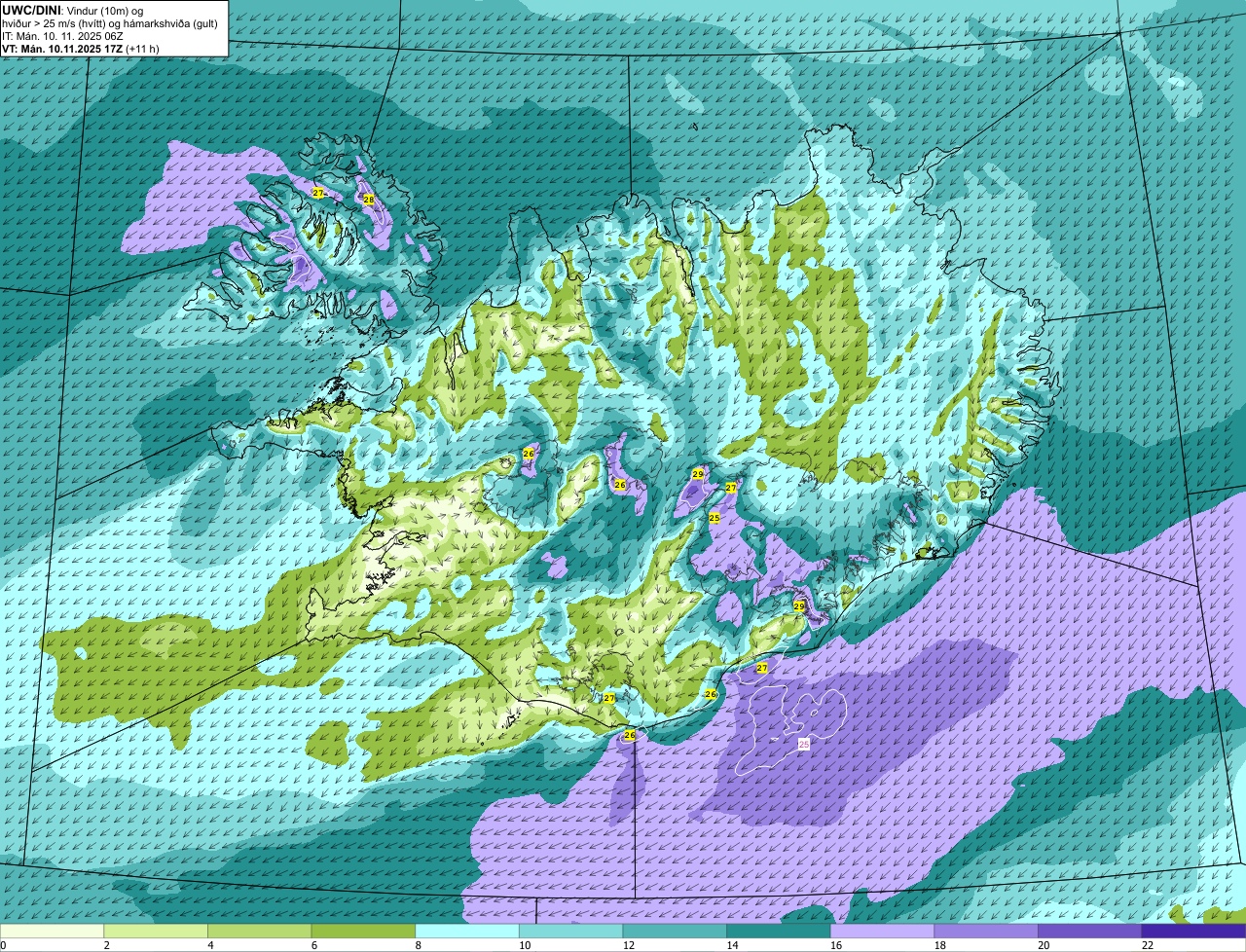Image resolution: width=1246 pixels, height=952 pixels.
Task: Click the dark purple legend swatch above 22
Action: coord(1194,932)
